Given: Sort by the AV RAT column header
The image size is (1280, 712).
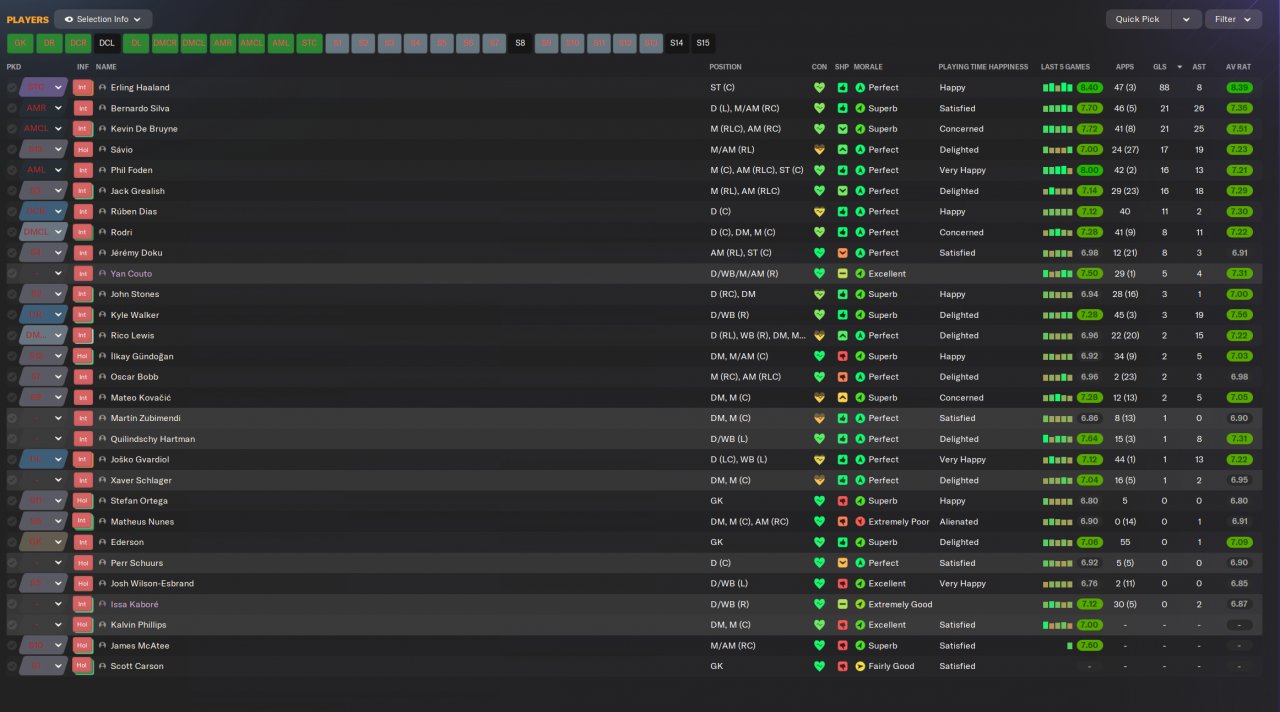Looking at the screenshot, I should click(x=1238, y=67).
